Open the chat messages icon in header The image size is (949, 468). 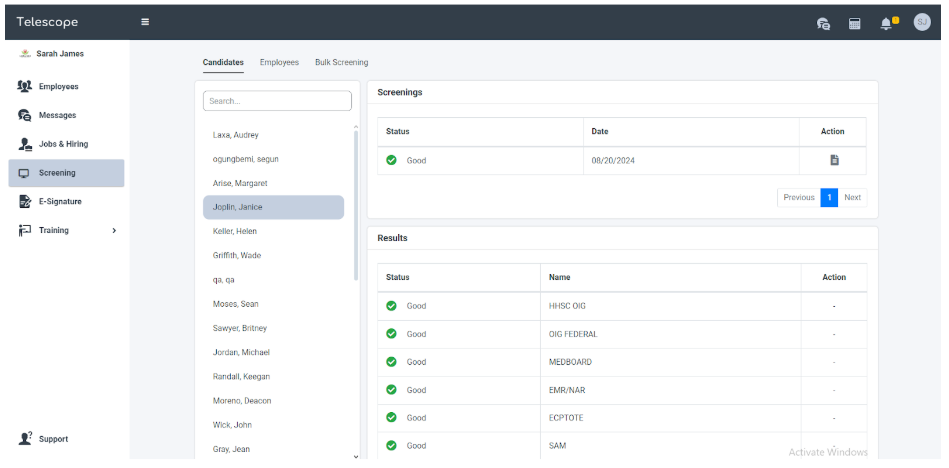point(823,23)
